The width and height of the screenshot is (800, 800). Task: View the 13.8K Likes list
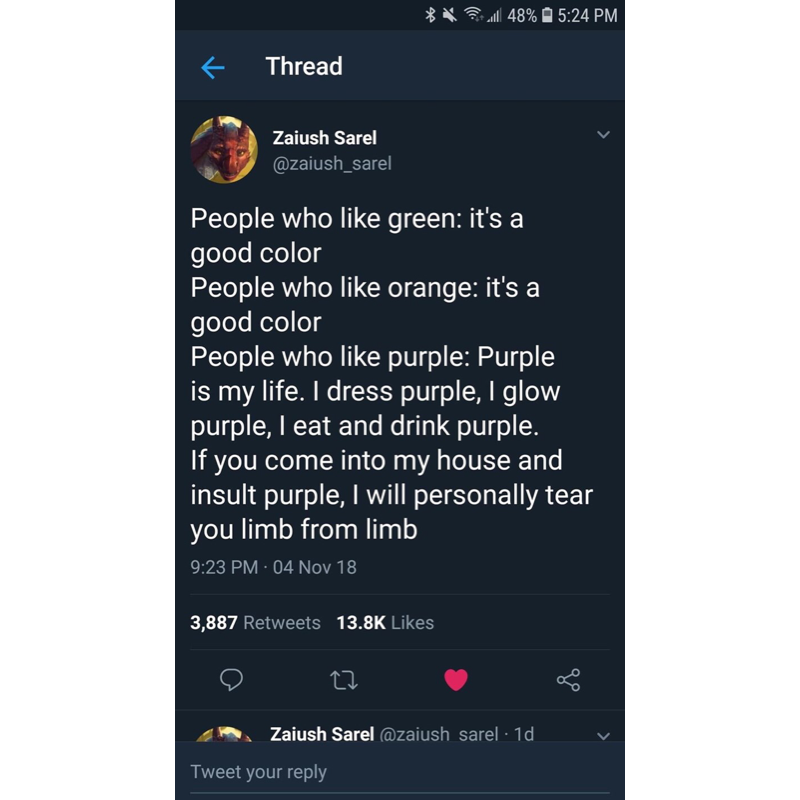click(385, 622)
